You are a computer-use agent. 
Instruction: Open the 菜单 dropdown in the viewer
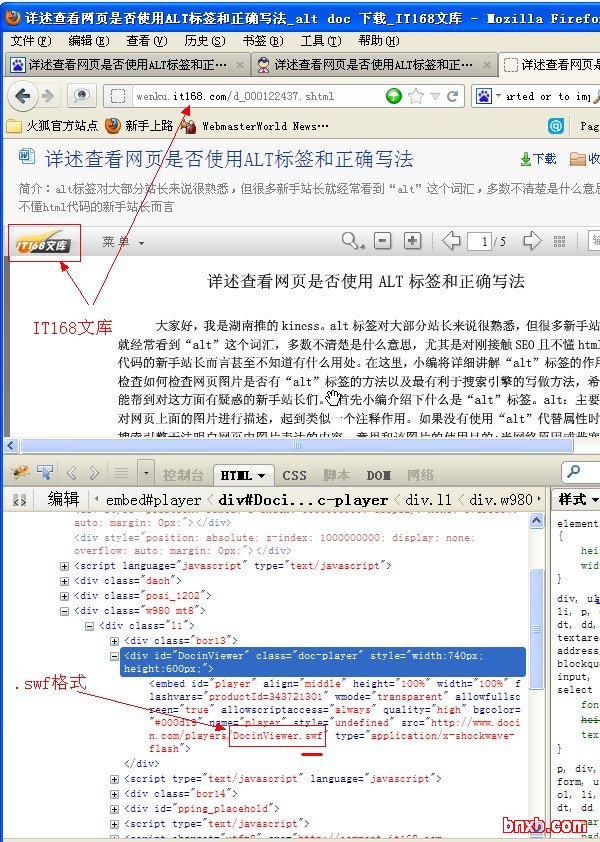pos(123,242)
